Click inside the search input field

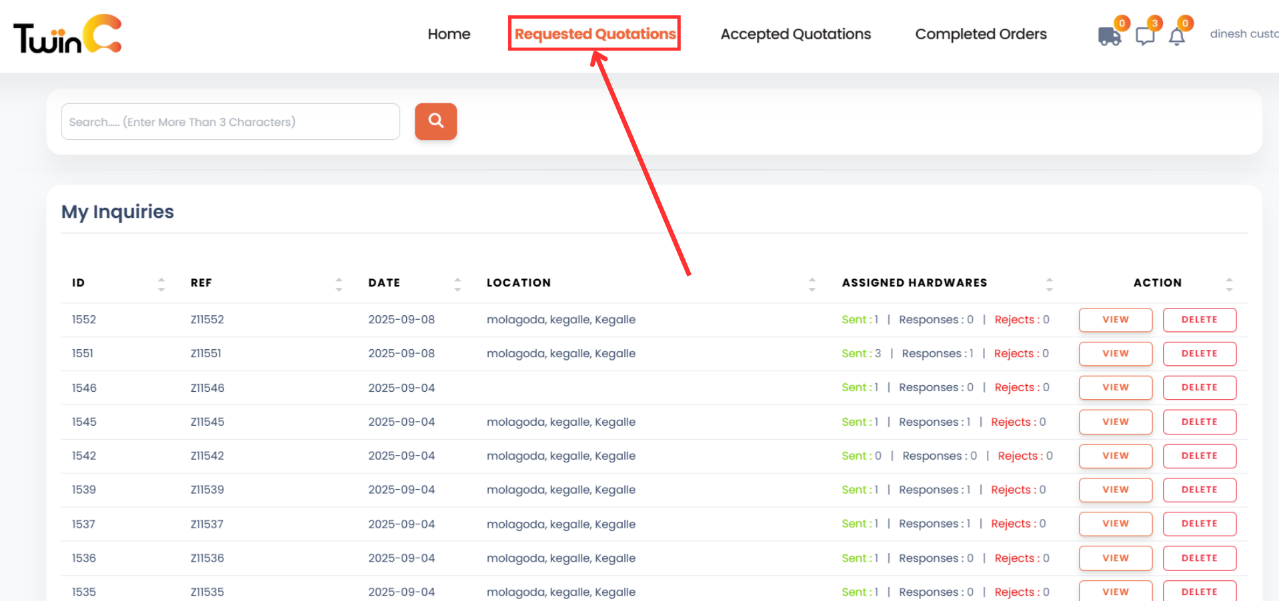click(230, 121)
